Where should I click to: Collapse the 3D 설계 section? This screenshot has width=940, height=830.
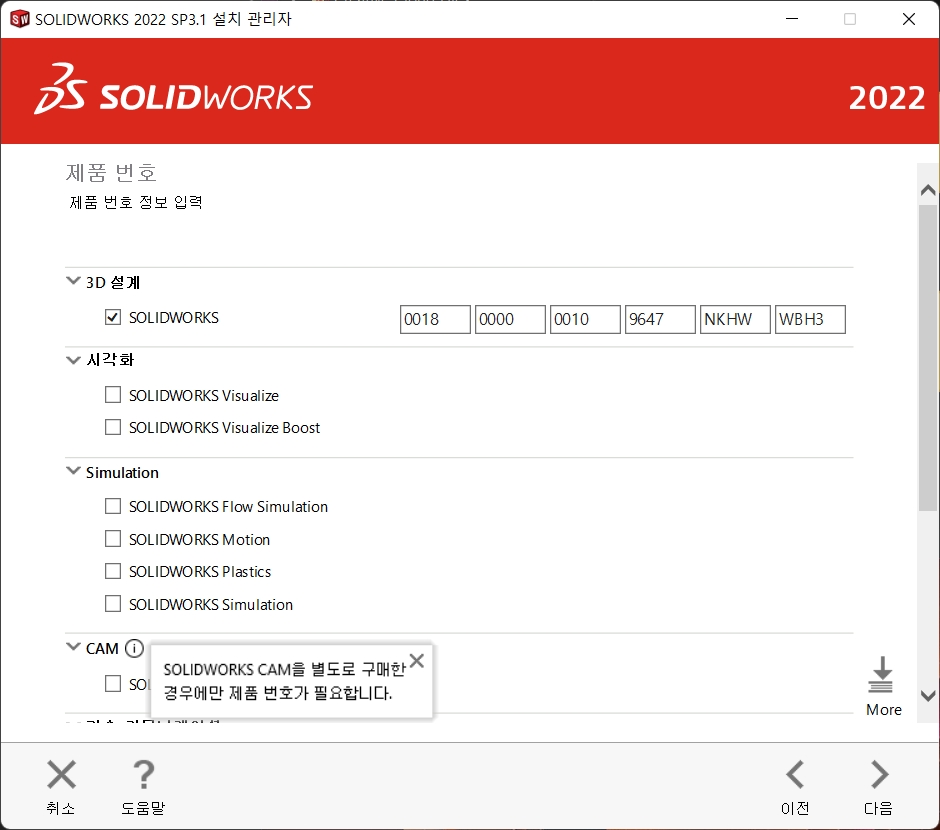click(73, 280)
